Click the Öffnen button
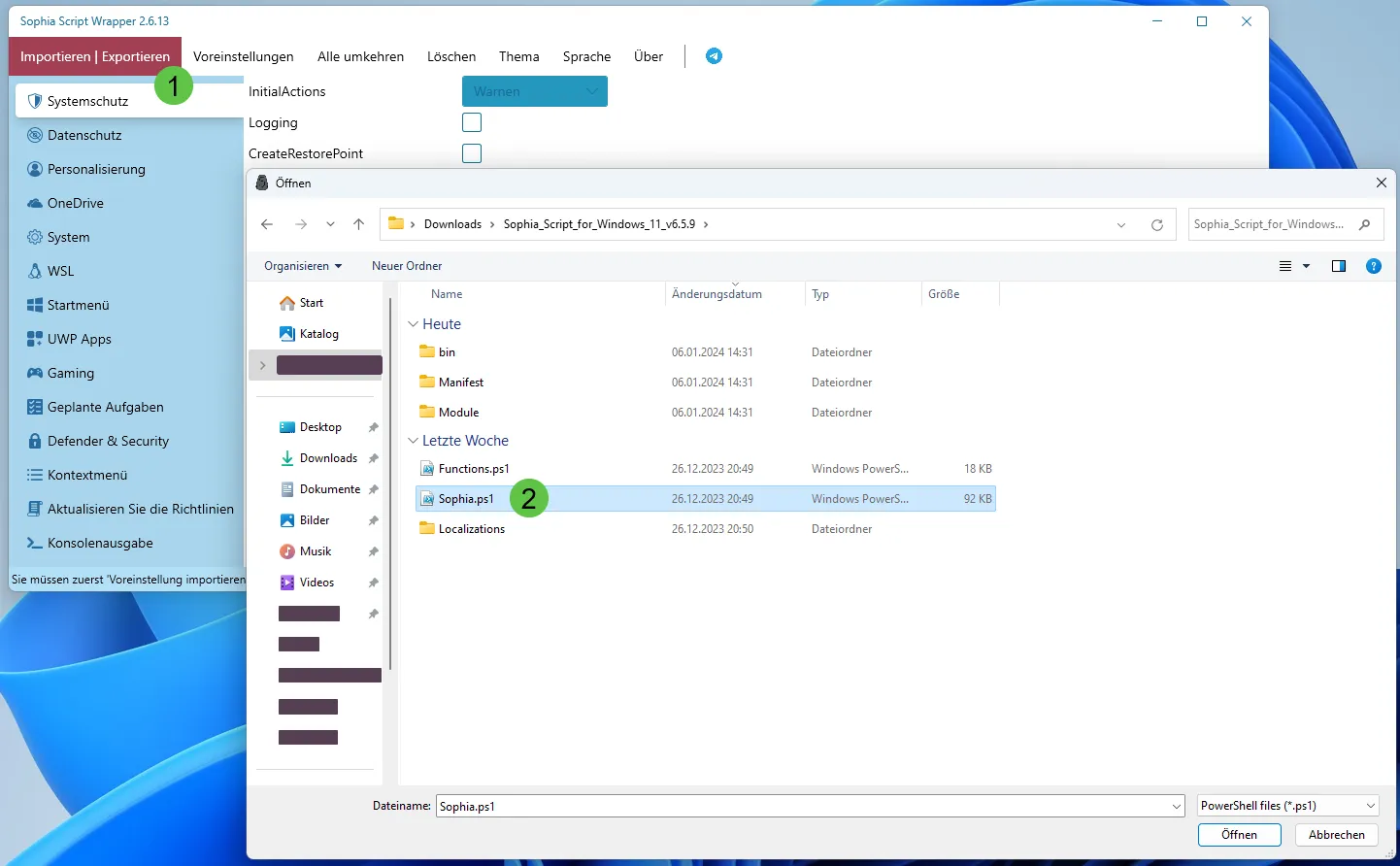Image resolution: width=1400 pixels, height=866 pixels. [x=1239, y=835]
